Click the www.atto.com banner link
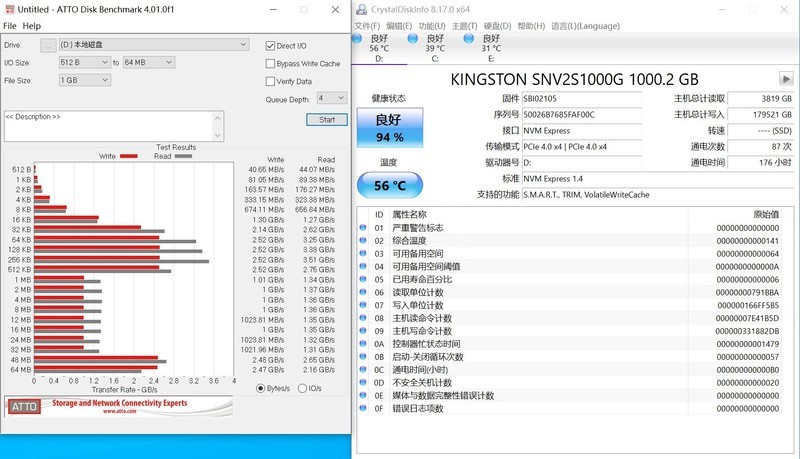 point(120,411)
